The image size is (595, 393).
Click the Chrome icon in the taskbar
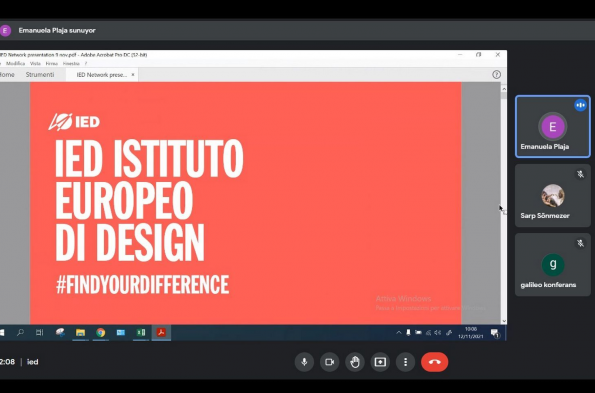point(101,333)
